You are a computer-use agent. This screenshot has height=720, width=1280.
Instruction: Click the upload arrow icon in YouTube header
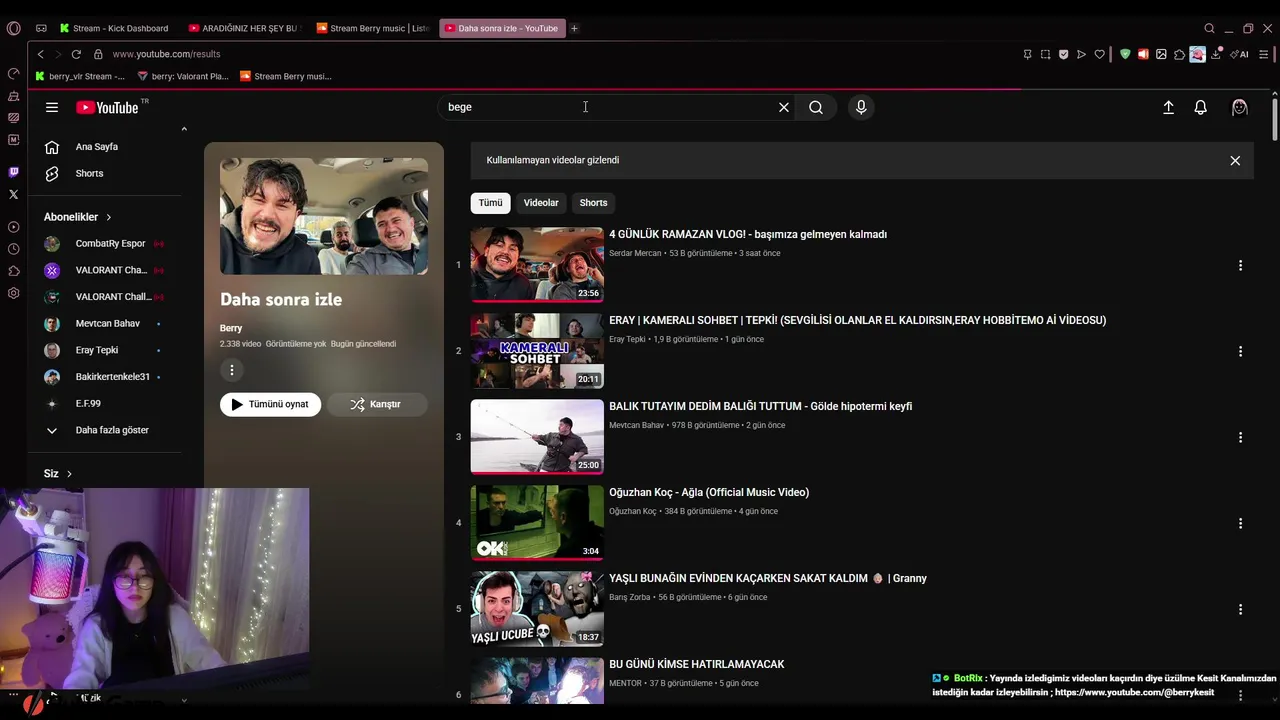(1168, 107)
